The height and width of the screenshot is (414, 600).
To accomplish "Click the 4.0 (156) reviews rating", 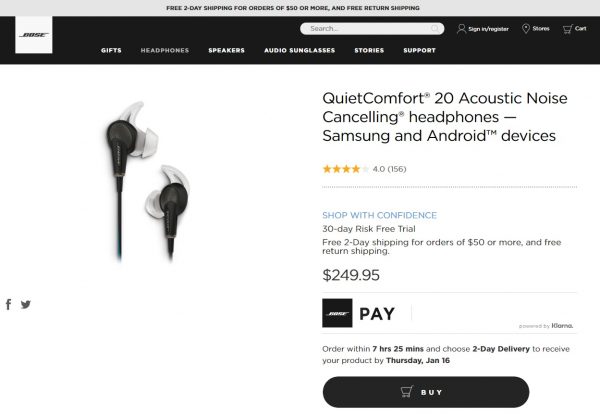I will coord(364,169).
